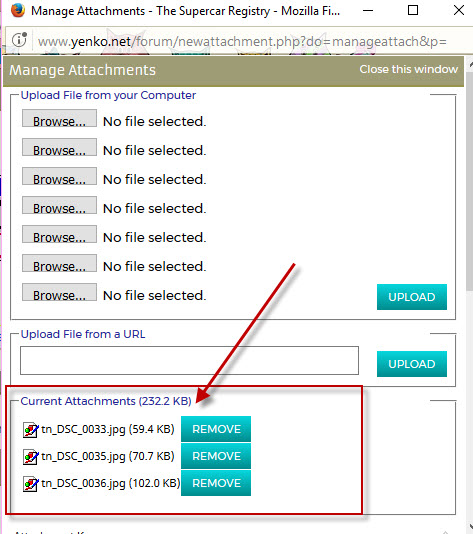Viewport: 473px width, 534px height.
Task: Open the fourth Browse file chooser
Action: click(x=59, y=205)
